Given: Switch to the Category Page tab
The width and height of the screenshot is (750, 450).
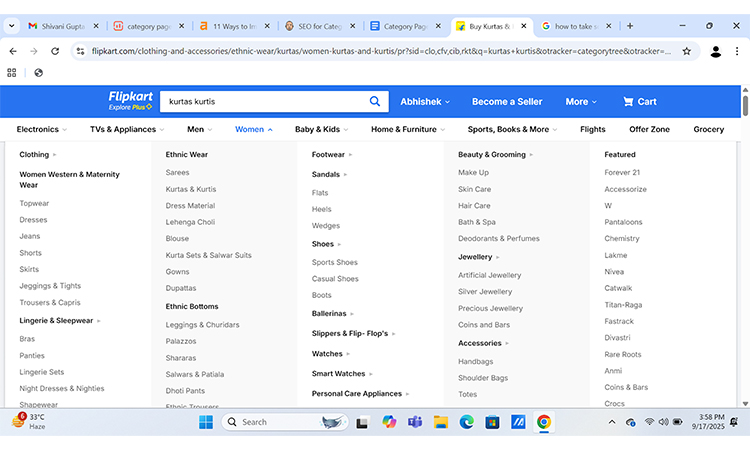Looking at the screenshot, I should point(406,26).
